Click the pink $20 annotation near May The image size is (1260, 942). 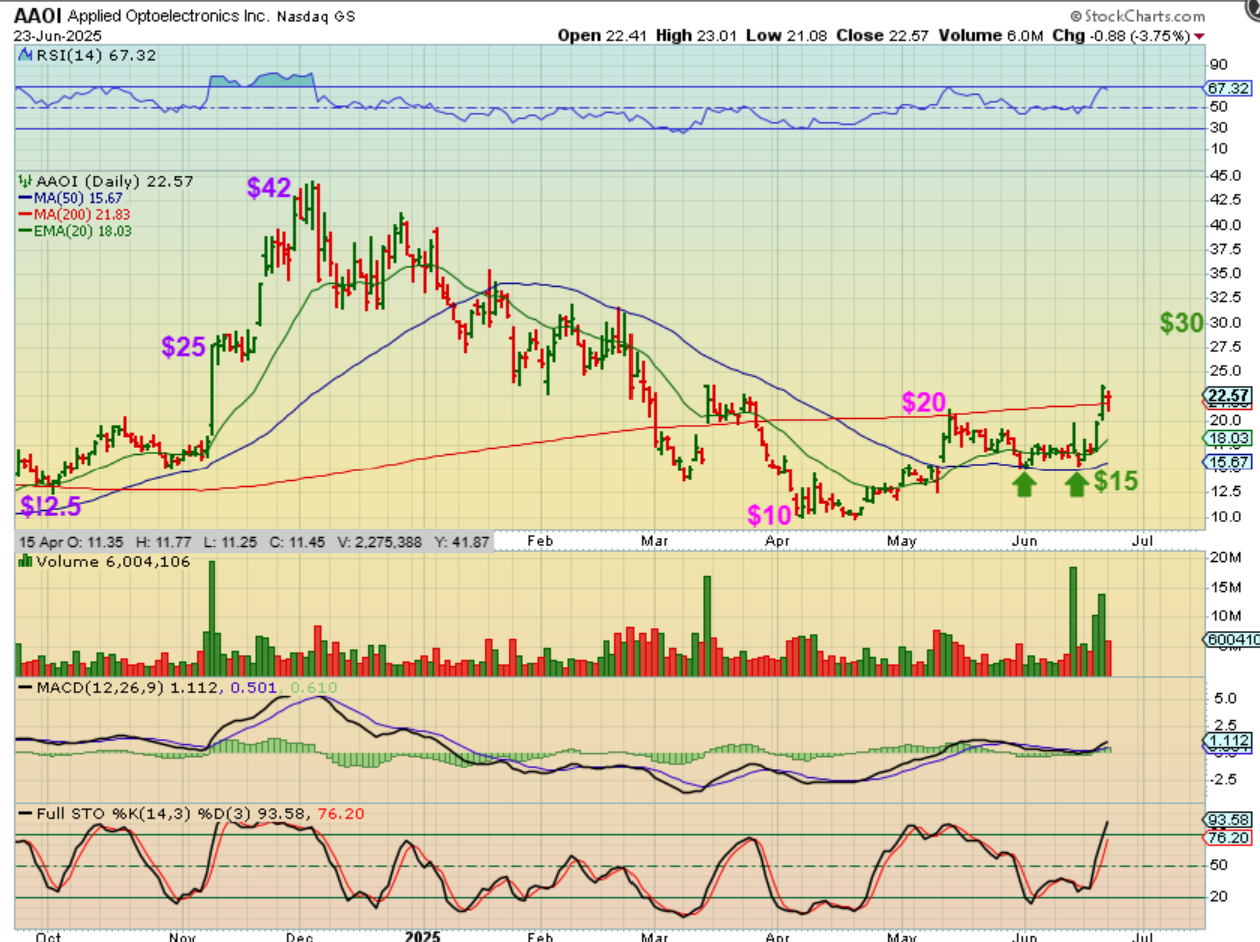(x=923, y=403)
